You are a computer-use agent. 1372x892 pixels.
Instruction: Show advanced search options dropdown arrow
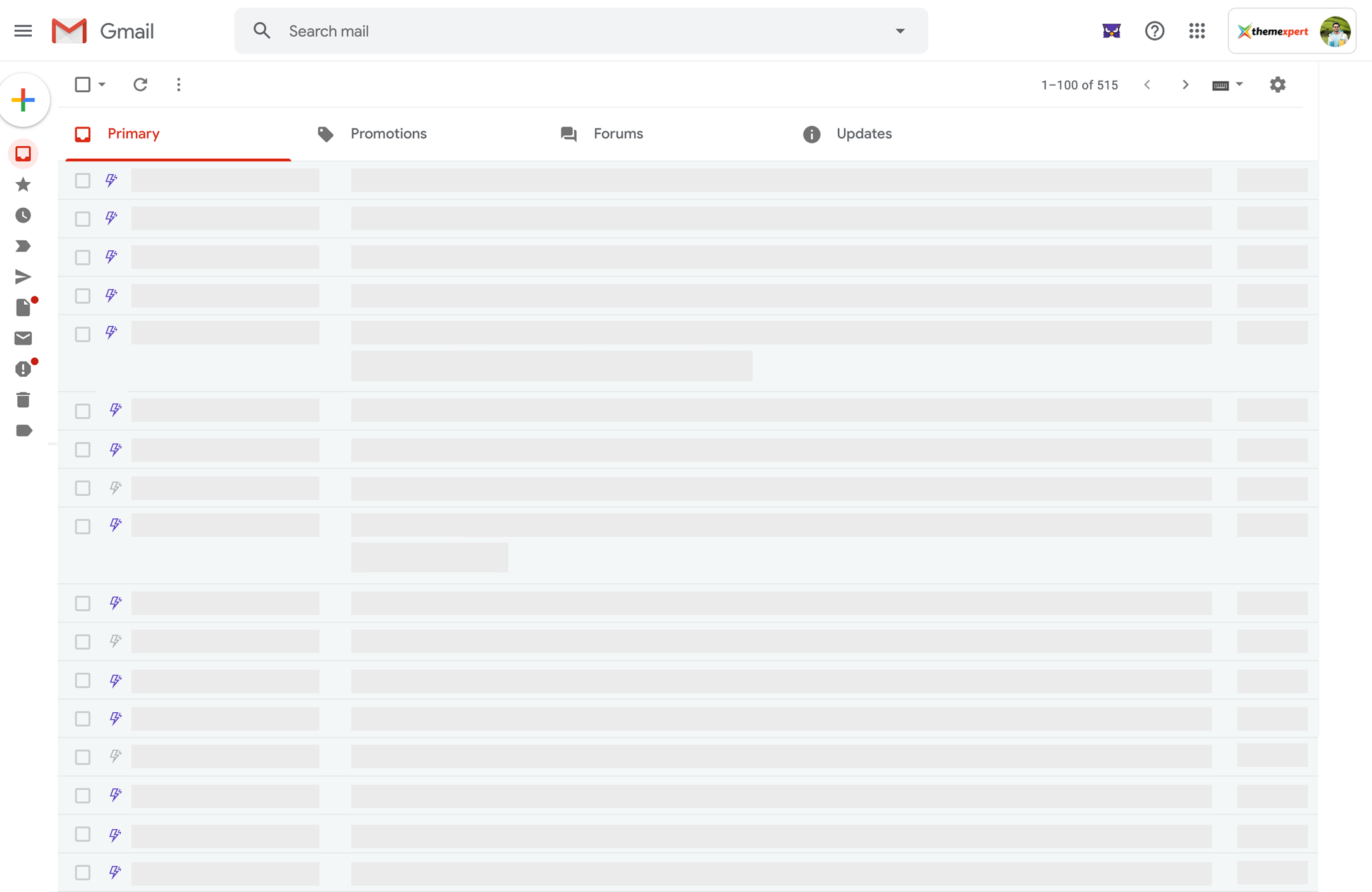pos(900,30)
